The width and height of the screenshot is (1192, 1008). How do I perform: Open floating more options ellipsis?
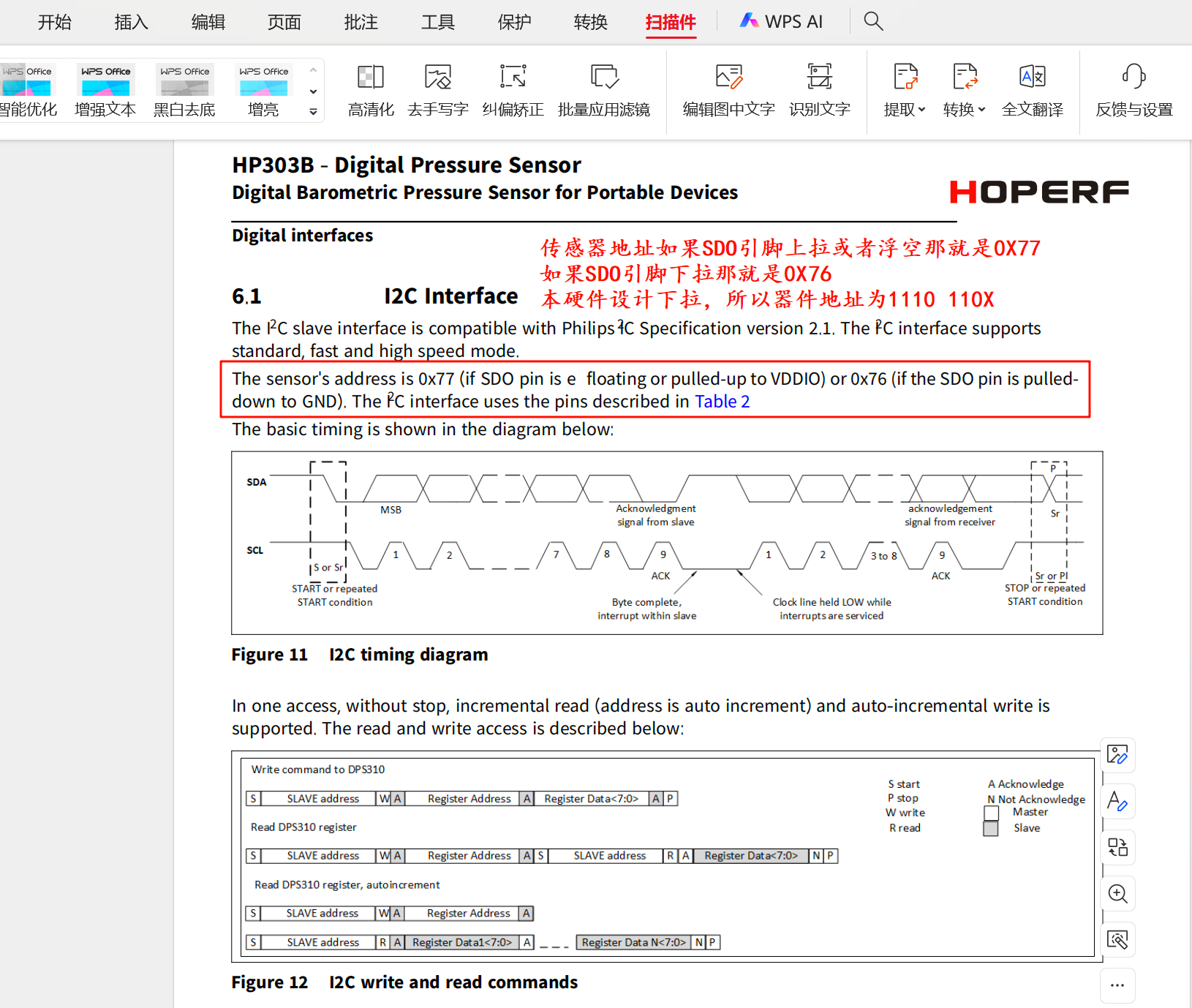[1117, 985]
